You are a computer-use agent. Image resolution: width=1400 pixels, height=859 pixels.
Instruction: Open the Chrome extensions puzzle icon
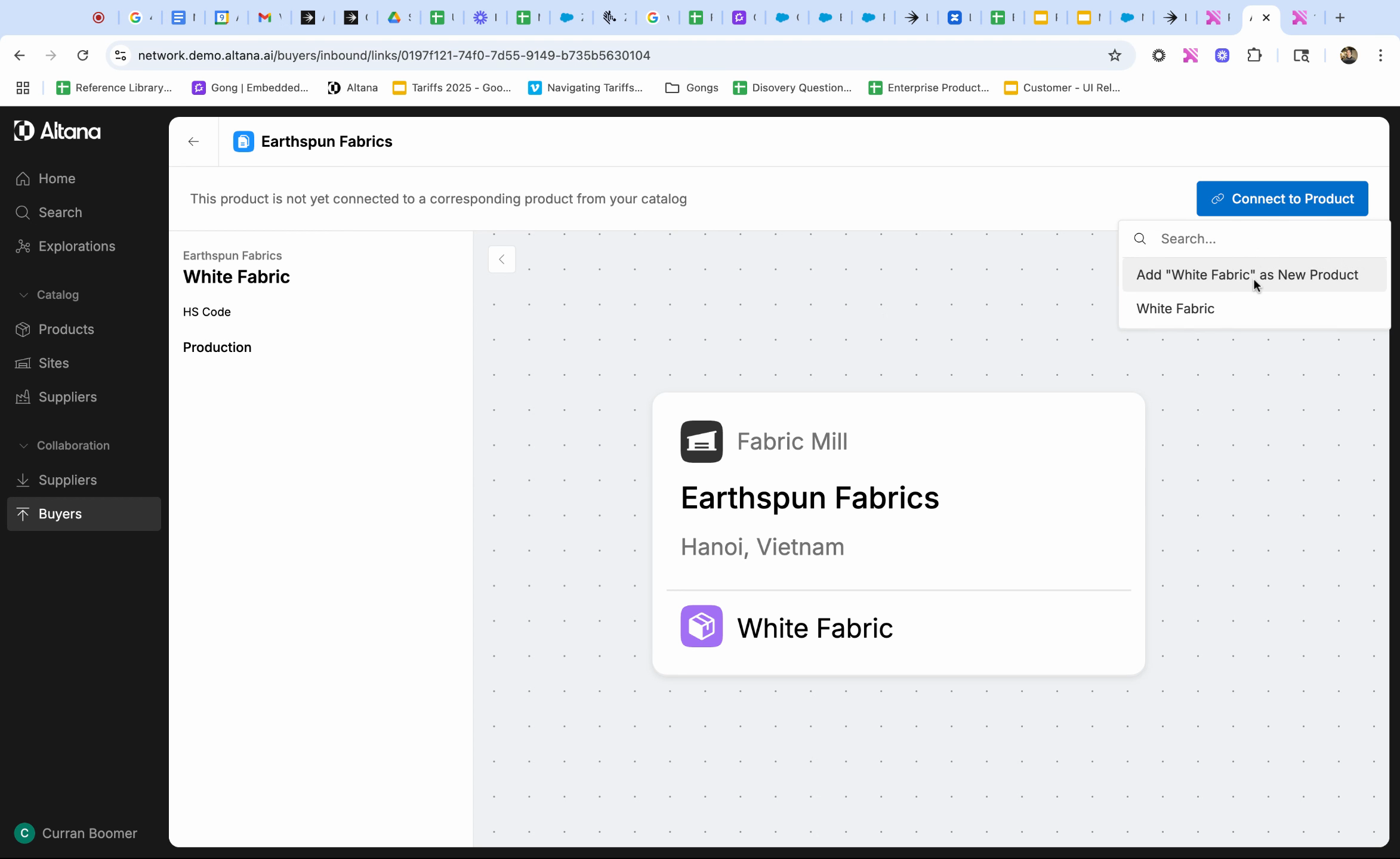coord(1254,55)
